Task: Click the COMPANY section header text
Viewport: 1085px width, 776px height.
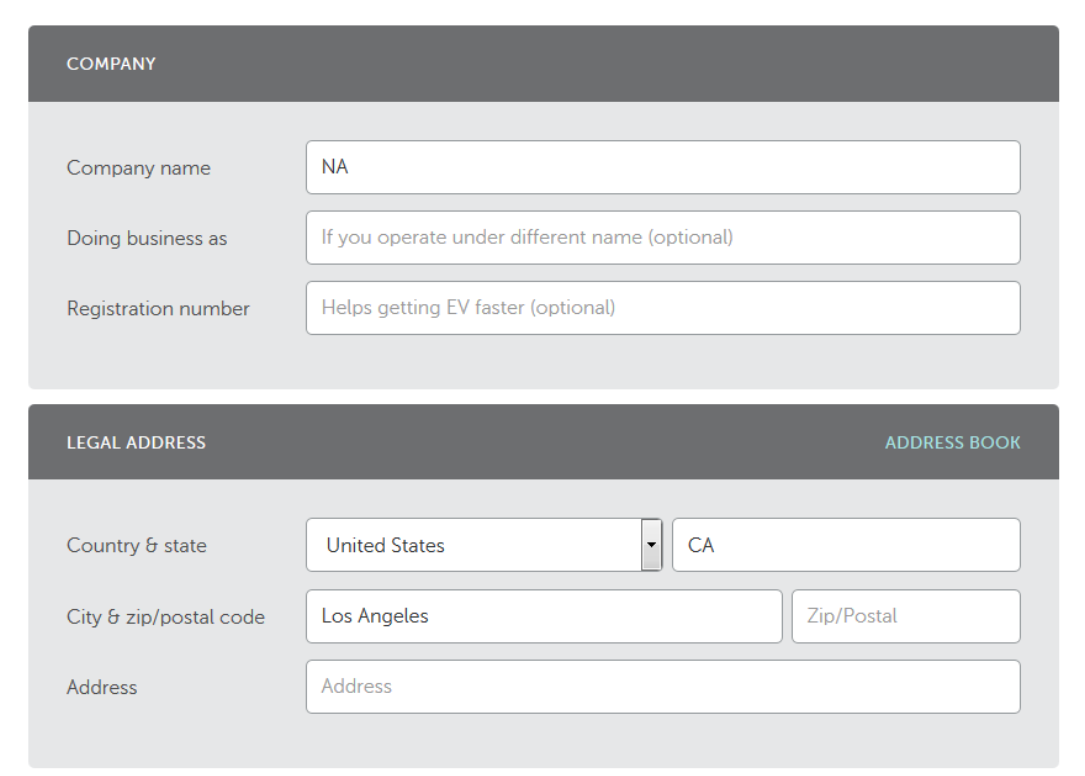Action: 111,64
